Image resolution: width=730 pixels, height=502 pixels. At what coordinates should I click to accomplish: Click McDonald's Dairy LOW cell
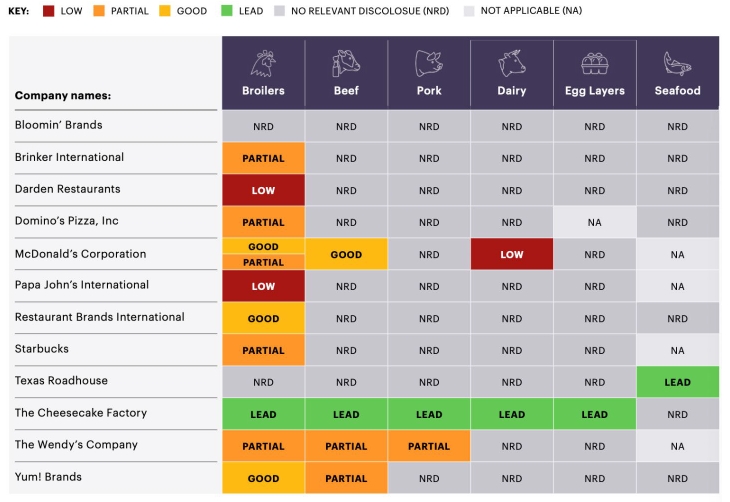(512, 254)
